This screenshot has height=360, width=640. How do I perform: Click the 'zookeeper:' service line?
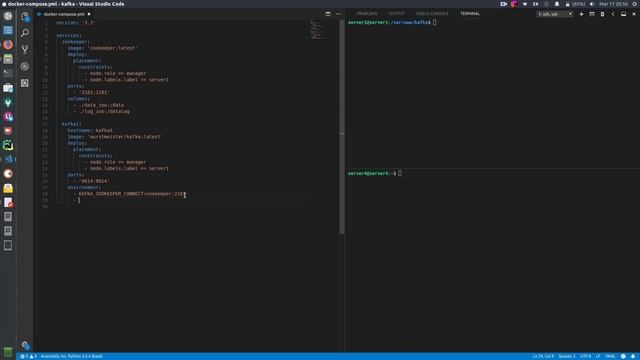76,42
